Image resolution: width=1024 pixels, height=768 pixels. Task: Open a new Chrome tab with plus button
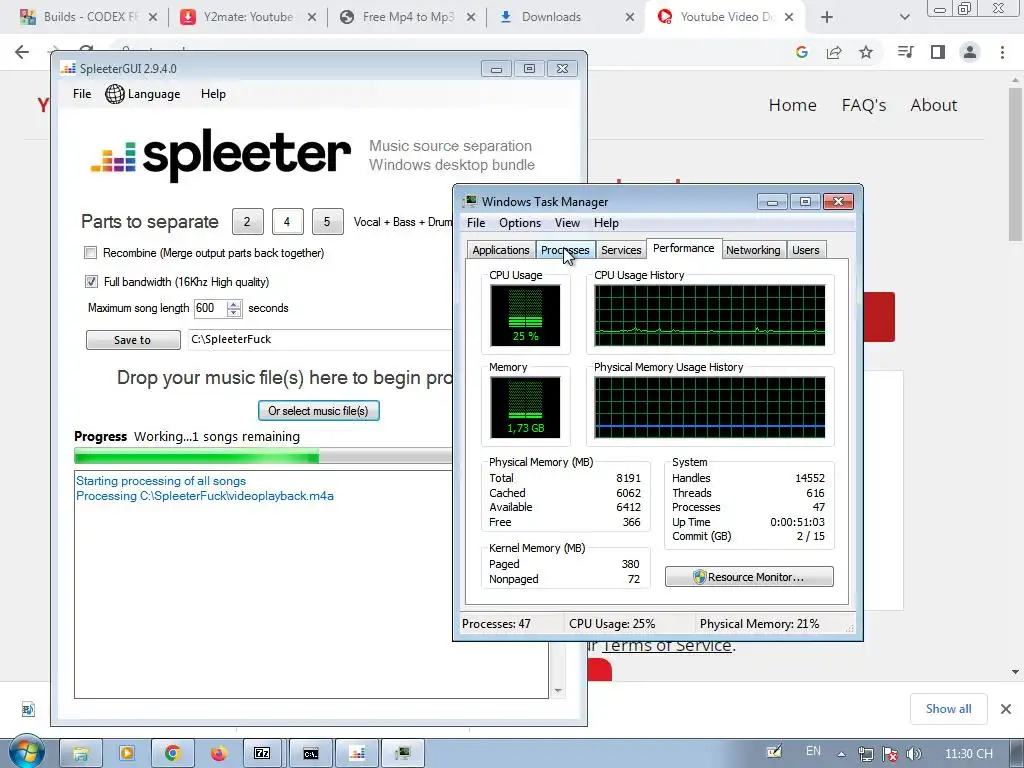pos(827,17)
